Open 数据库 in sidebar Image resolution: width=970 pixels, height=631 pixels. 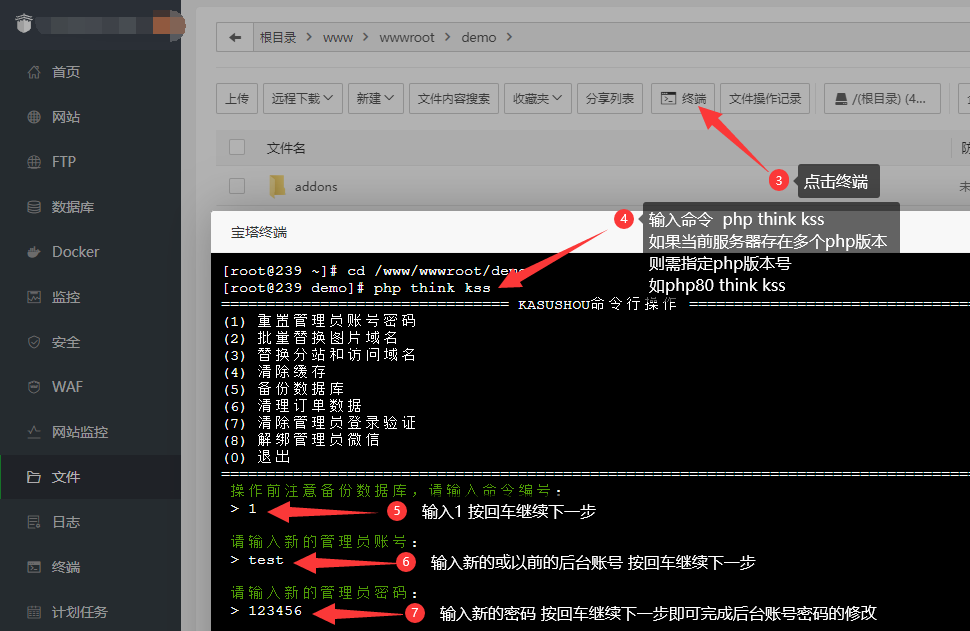click(x=90, y=207)
